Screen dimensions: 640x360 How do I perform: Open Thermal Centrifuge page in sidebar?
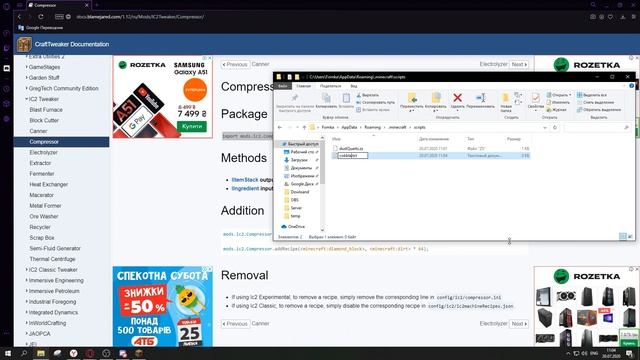point(52,259)
